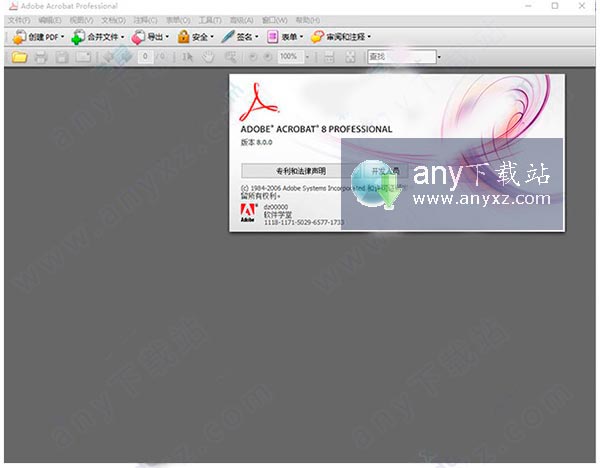Go to next page with down arrow icon
This screenshot has height=468, width=600.
click(125, 57)
